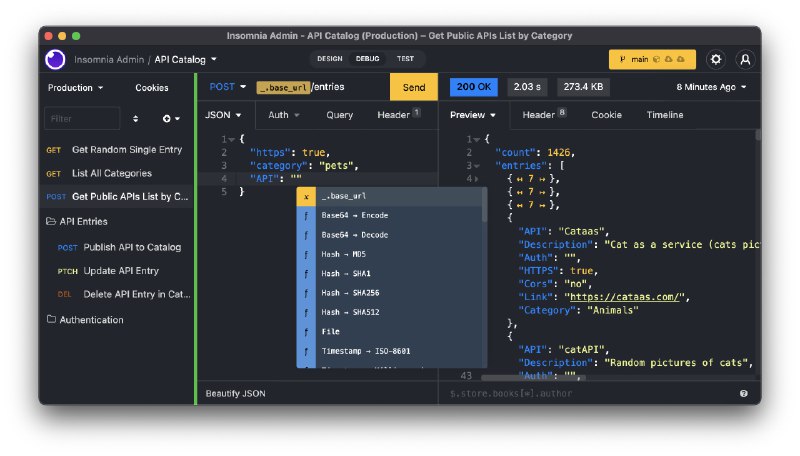Click the Insomnia purple logo icon
Viewport: 800px width, 456px height.
tap(55, 59)
